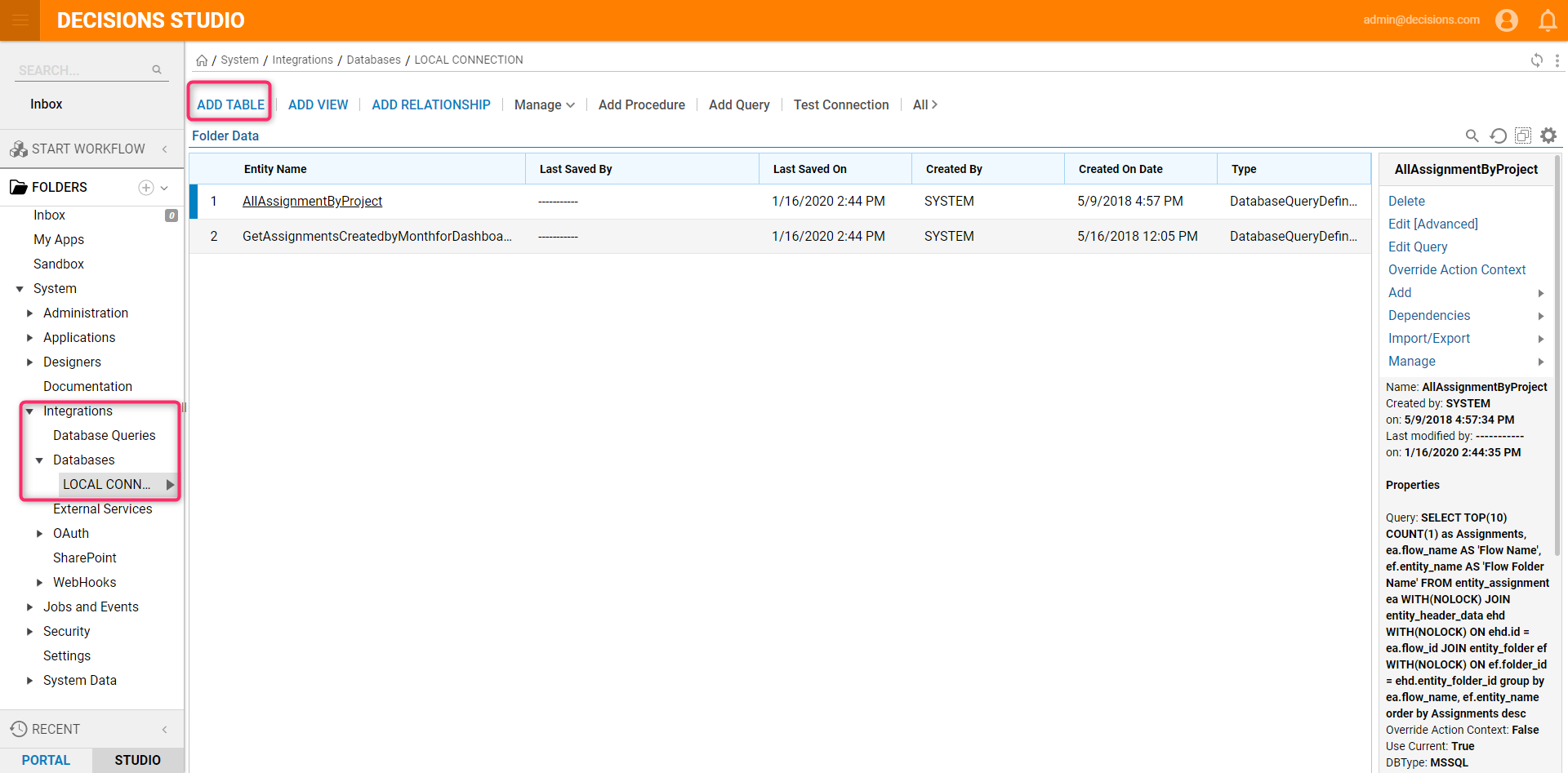Expand the Designers tree node
The width and height of the screenshot is (1568, 773).
(x=29, y=362)
